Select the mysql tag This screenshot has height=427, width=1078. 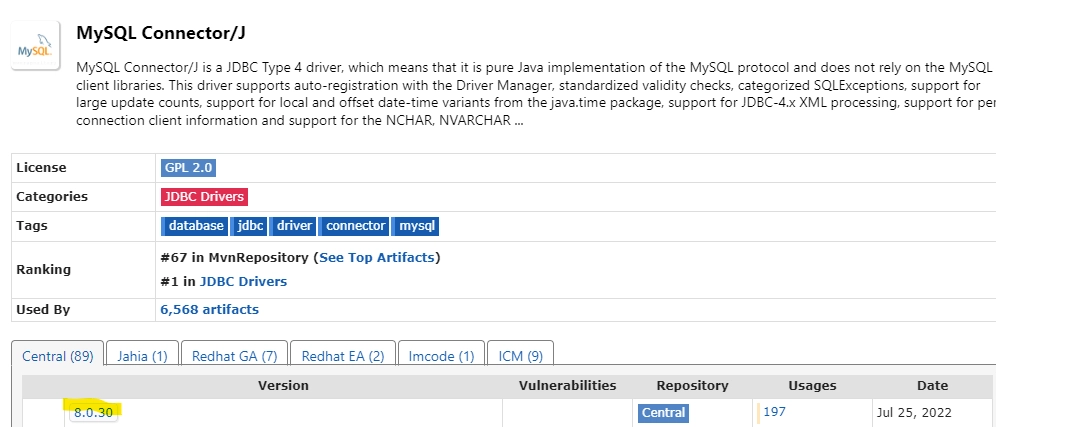[x=417, y=226]
